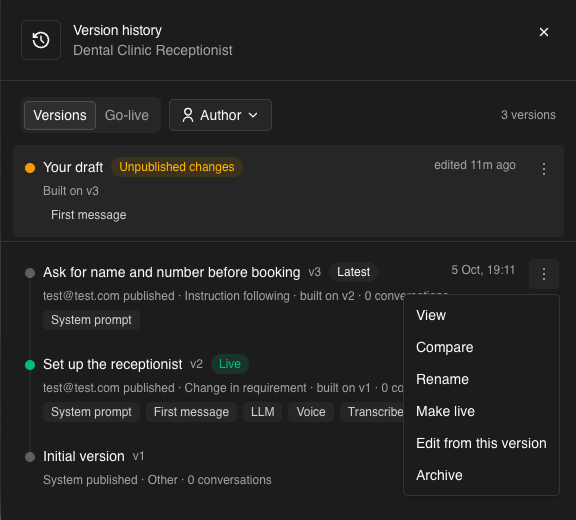
Task: Click the v1 version label
Action: click(x=138, y=456)
